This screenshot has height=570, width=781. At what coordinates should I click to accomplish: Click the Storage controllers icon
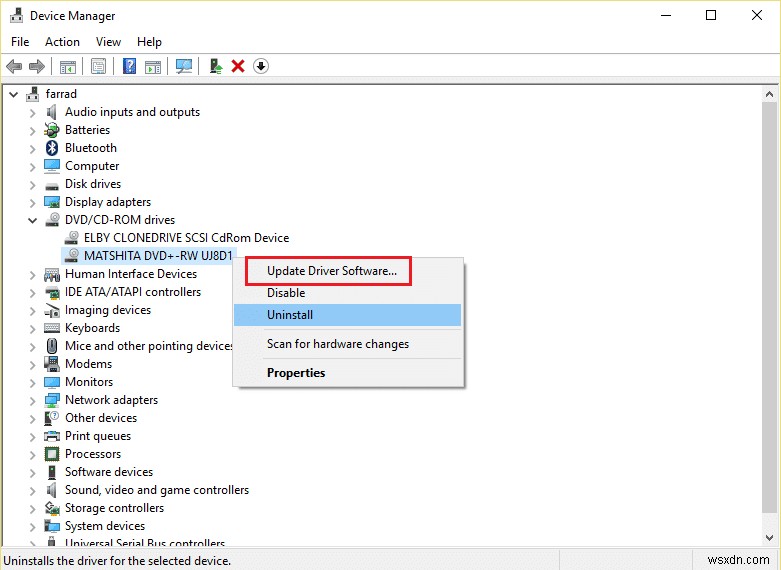point(52,508)
